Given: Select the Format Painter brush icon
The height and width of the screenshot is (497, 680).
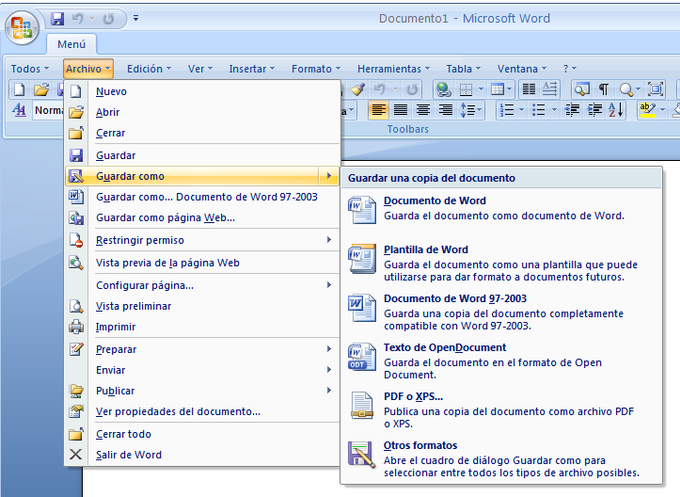Looking at the screenshot, I should point(358,90).
